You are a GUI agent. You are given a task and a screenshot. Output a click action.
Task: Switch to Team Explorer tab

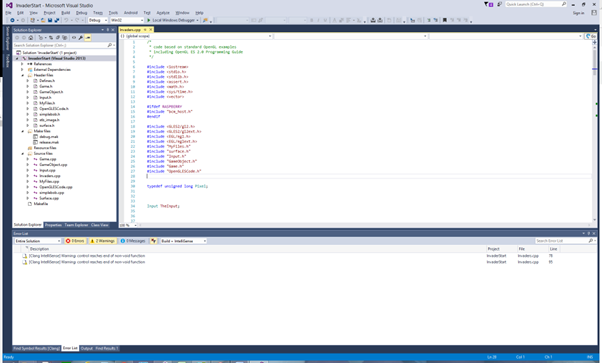76,225
